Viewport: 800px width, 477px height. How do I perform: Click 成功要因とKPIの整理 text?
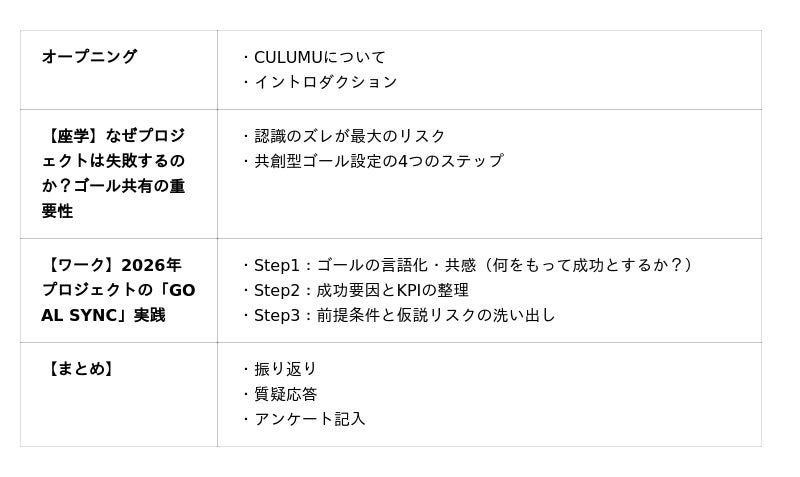[392, 290]
